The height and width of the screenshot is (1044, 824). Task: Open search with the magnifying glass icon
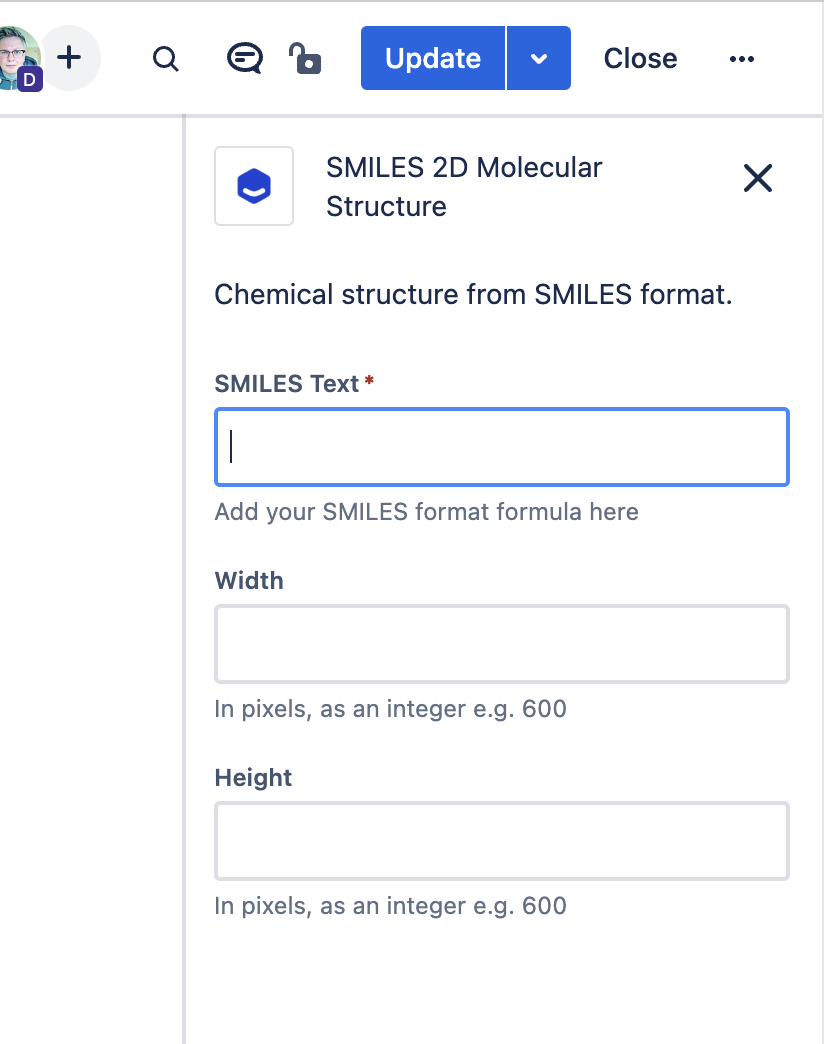tap(166, 58)
